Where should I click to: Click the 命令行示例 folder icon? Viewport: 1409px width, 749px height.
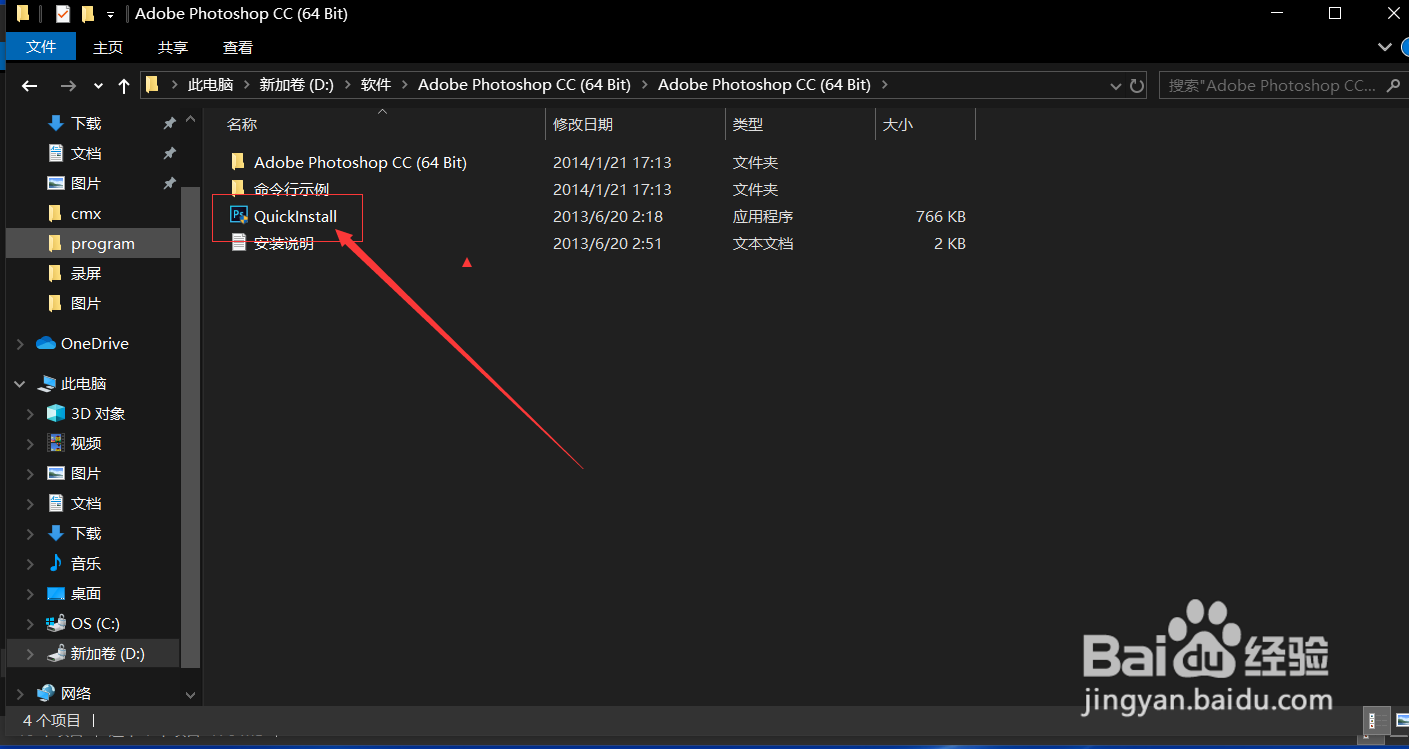point(238,189)
